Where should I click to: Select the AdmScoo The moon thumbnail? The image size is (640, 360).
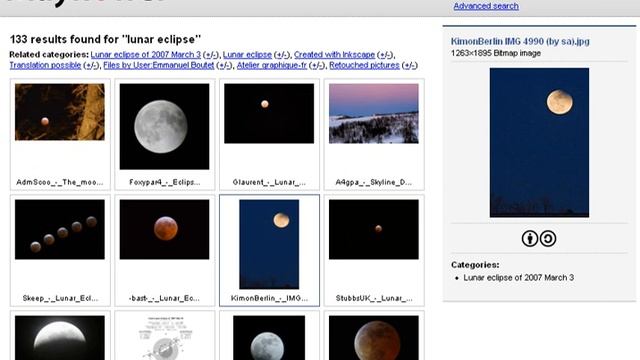pyautogui.click(x=60, y=112)
